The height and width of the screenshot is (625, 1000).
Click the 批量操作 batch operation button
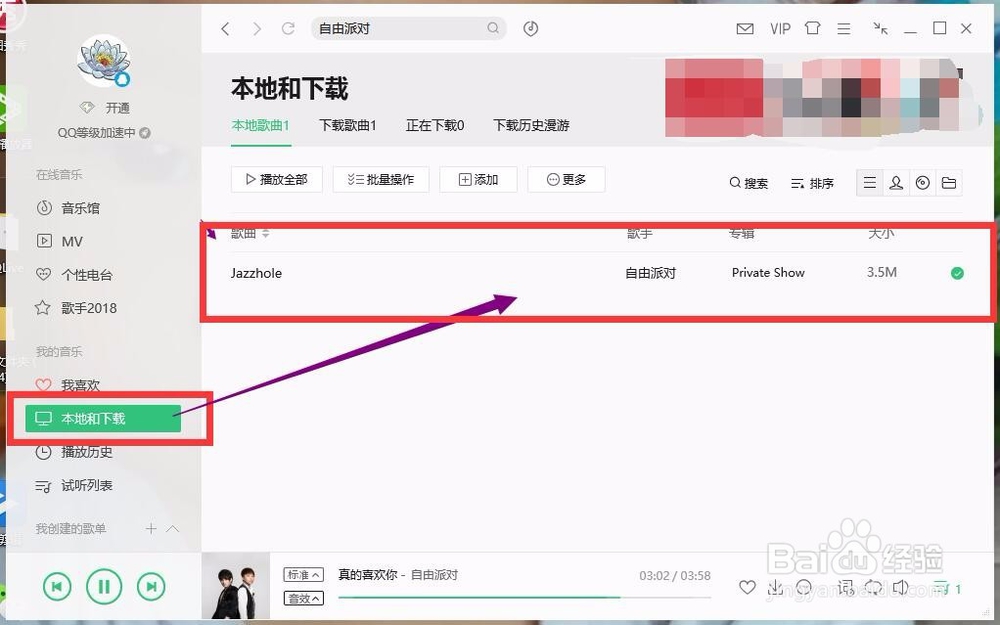tap(381, 180)
